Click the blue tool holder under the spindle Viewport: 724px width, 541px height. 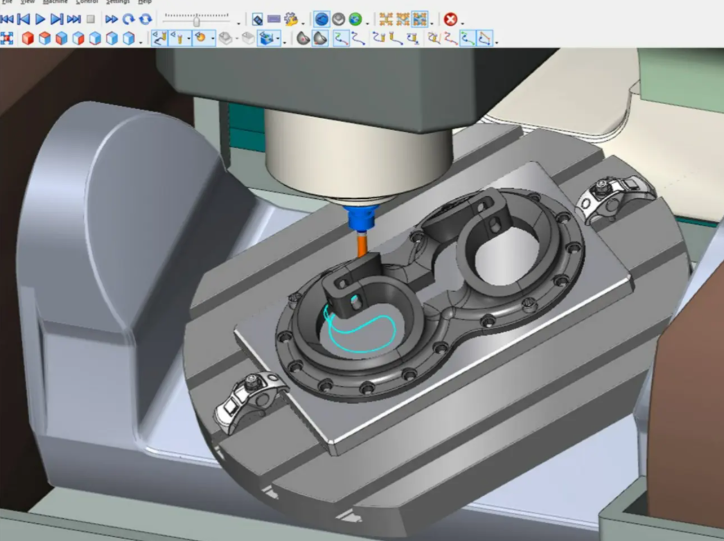coord(362,218)
